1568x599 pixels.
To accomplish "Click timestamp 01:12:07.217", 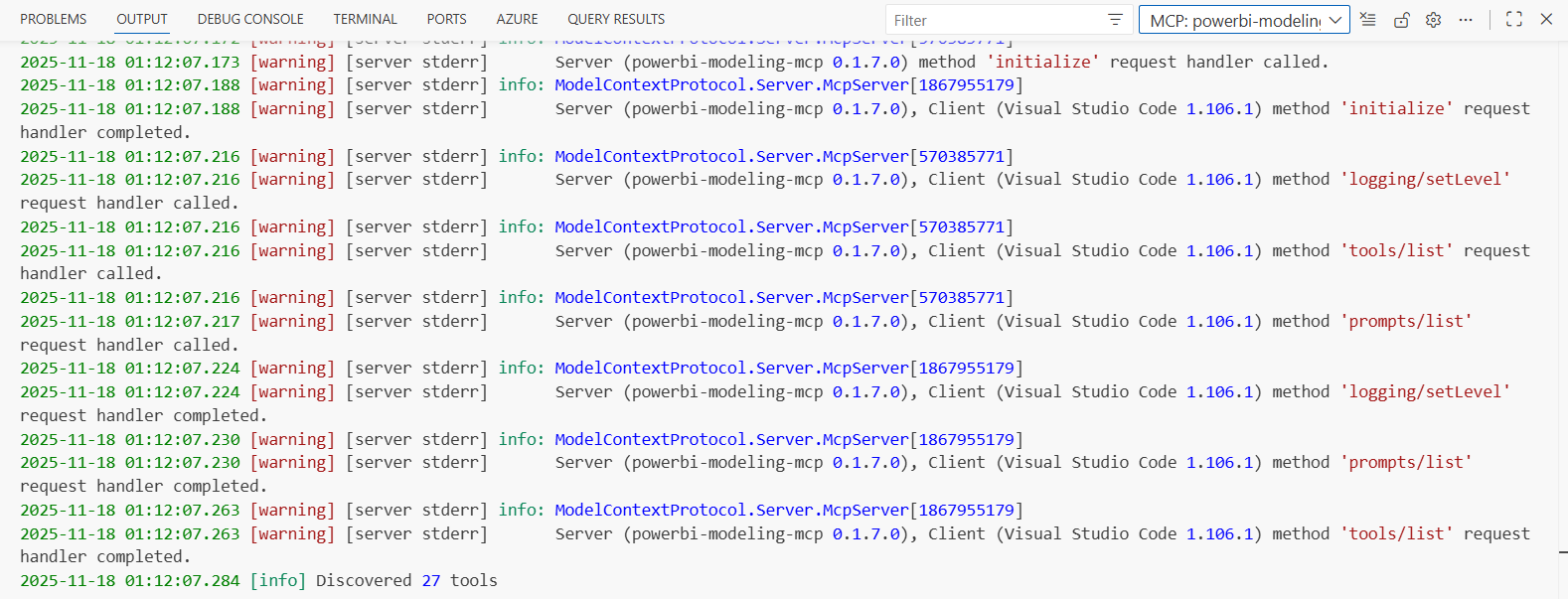I will click(183, 321).
